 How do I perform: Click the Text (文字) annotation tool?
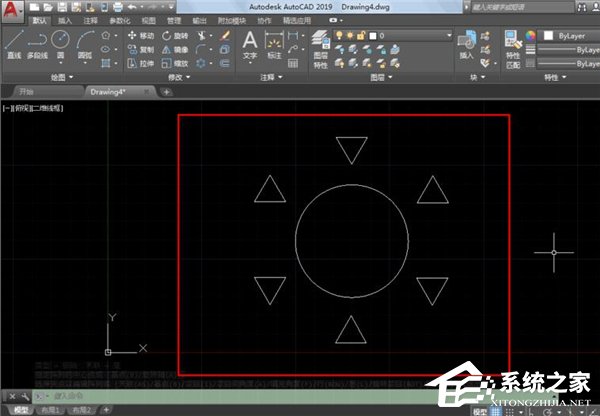tap(250, 43)
